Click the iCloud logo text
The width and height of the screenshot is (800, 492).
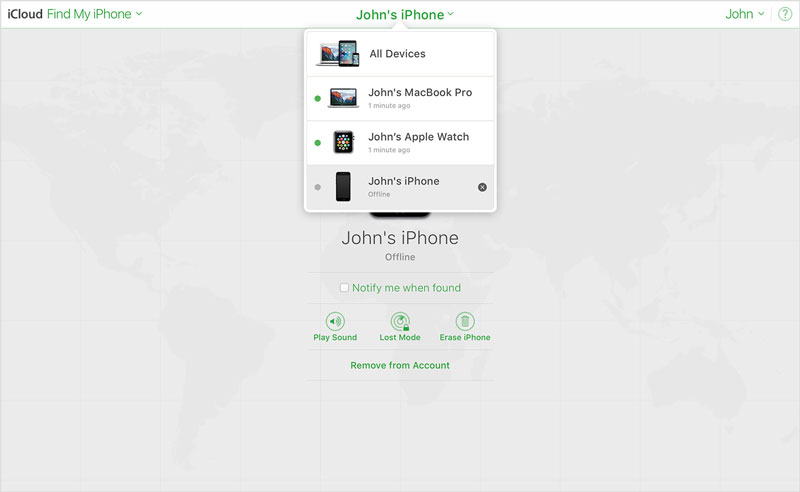(25, 14)
